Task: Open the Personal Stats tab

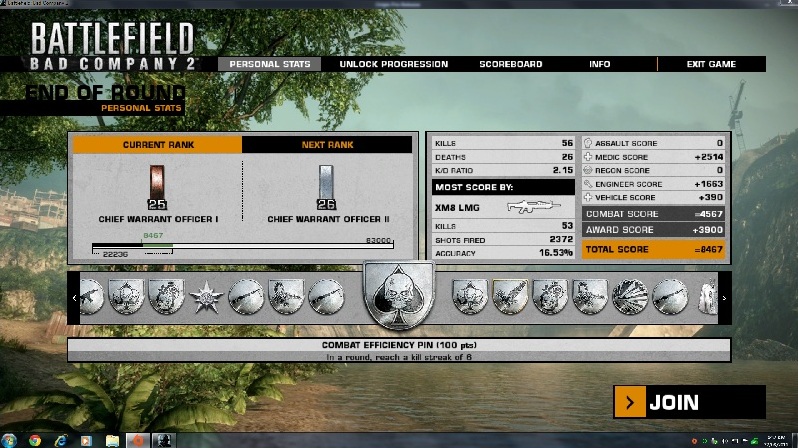Action: [x=269, y=64]
